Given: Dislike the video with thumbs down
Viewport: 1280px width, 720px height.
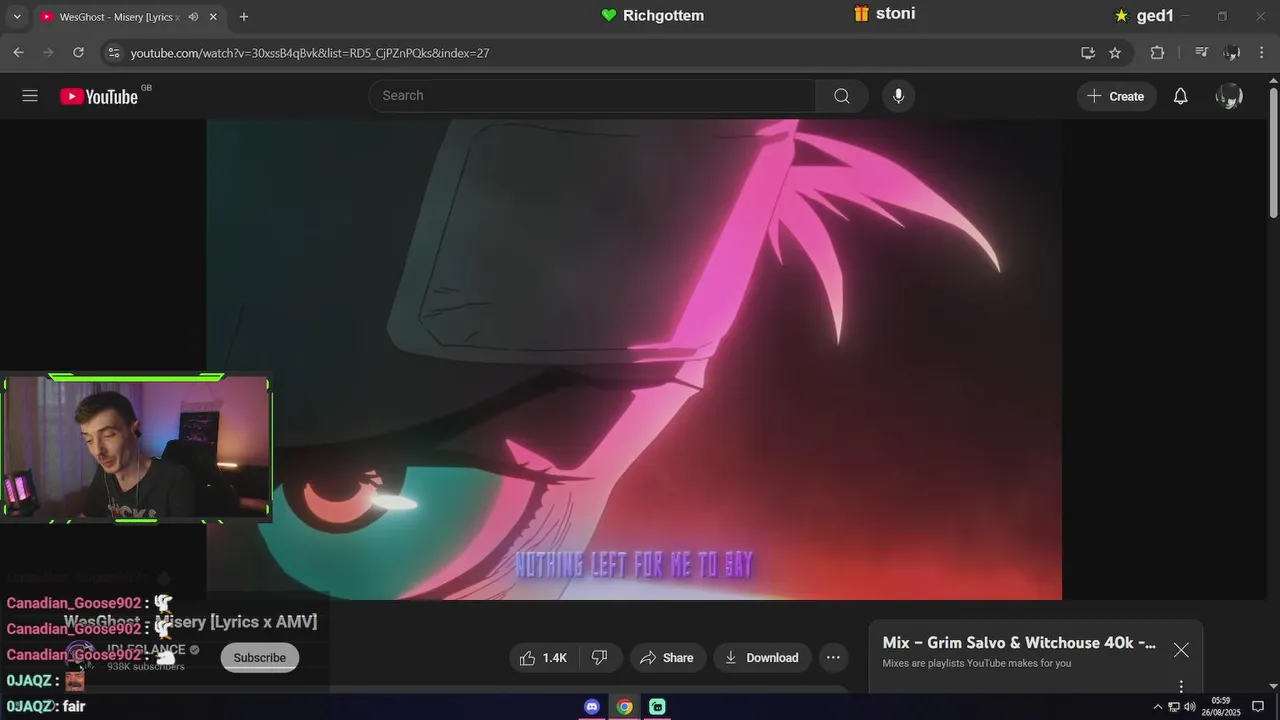Looking at the screenshot, I should [x=600, y=657].
